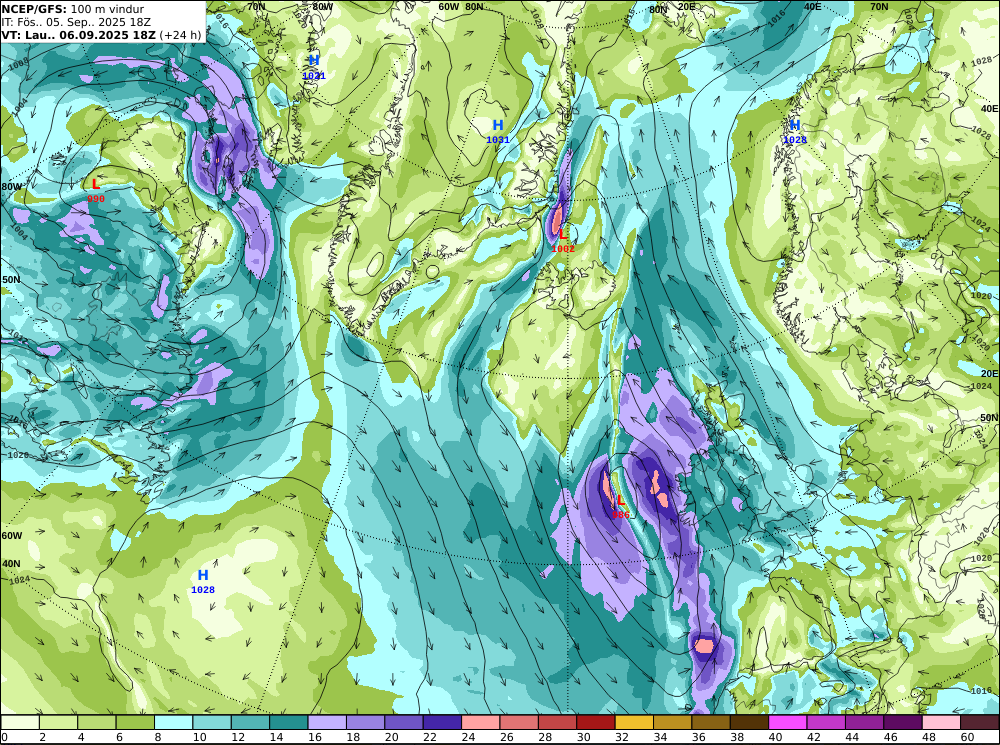Pick the dark maroon legend swatch above 60
The image size is (1000, 745).
tap(980, 722)
